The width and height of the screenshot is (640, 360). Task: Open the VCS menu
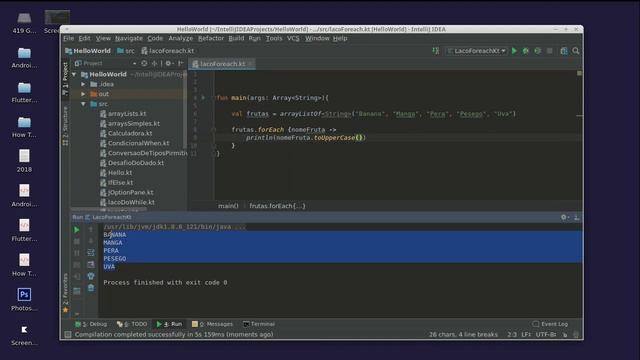tap(293, 38)
